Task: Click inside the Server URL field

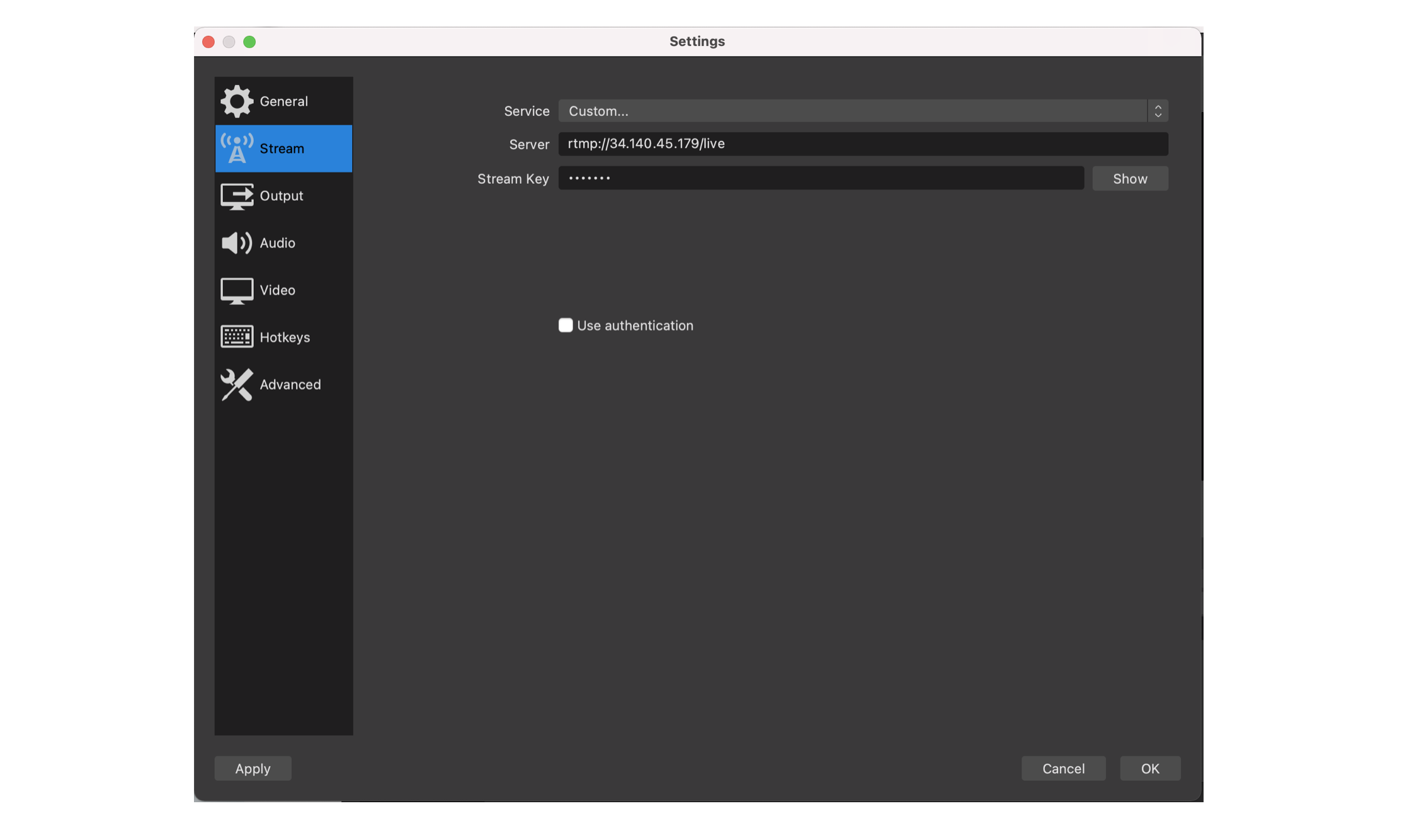Action: (862, 144)
